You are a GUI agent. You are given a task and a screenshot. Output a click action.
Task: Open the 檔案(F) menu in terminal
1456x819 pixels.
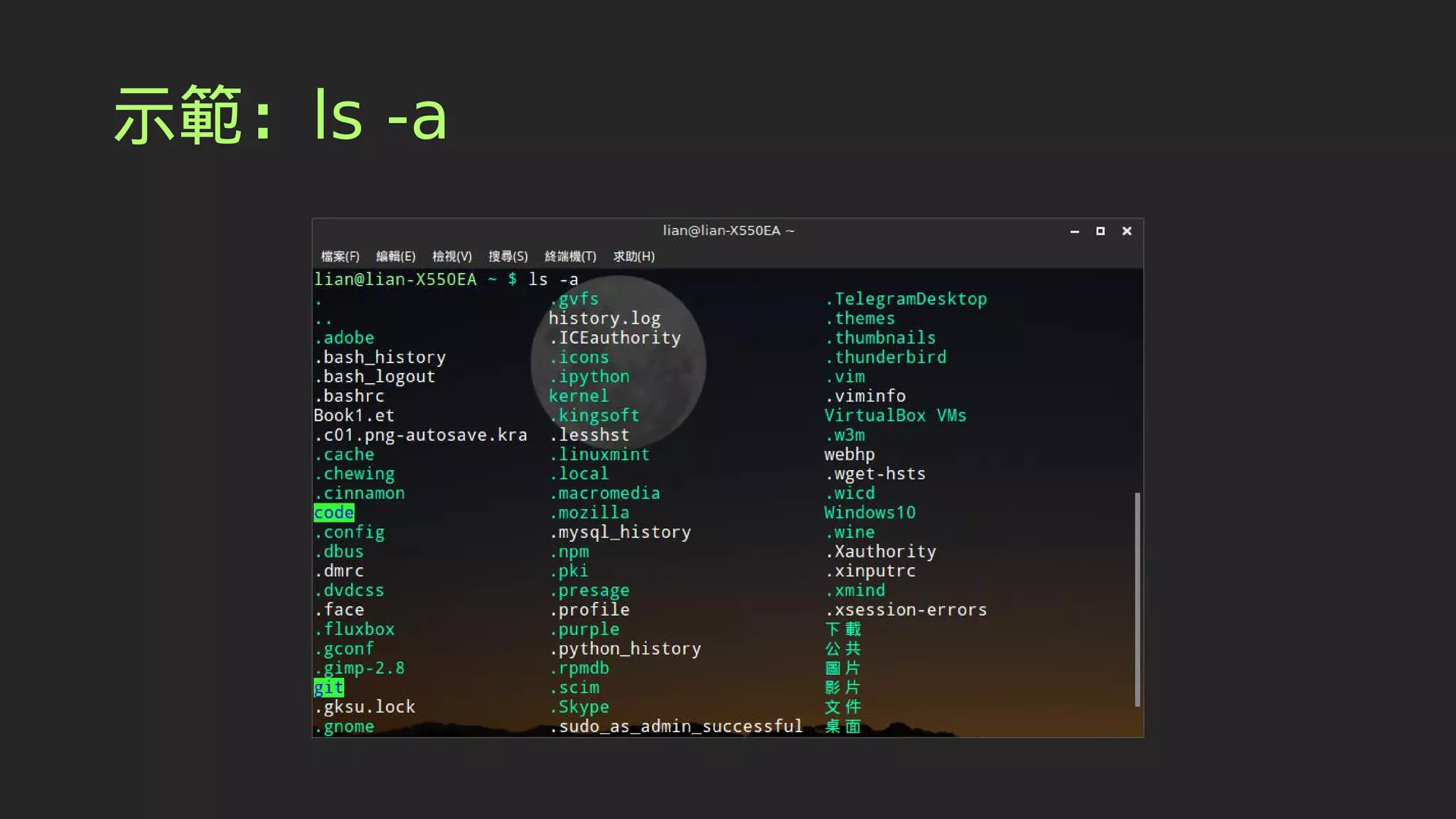340,256
